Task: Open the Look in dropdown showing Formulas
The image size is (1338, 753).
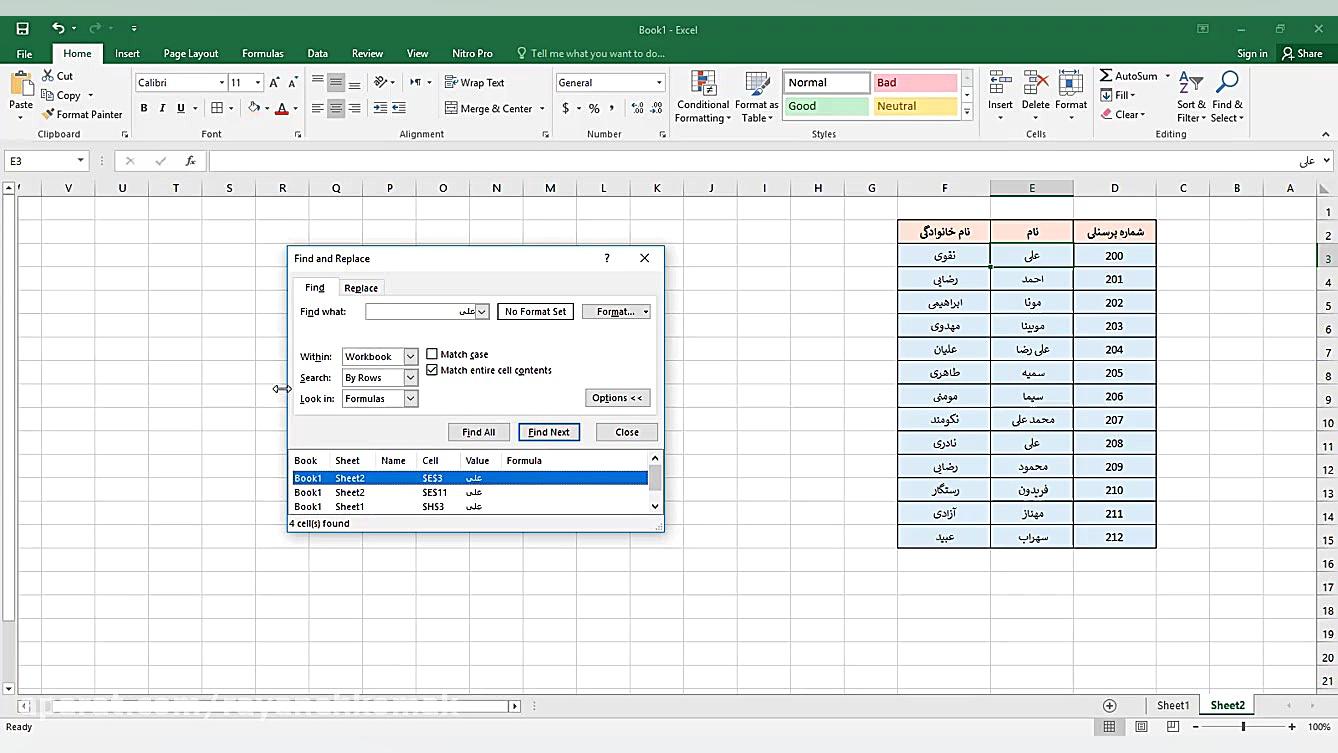Action: 410,399
